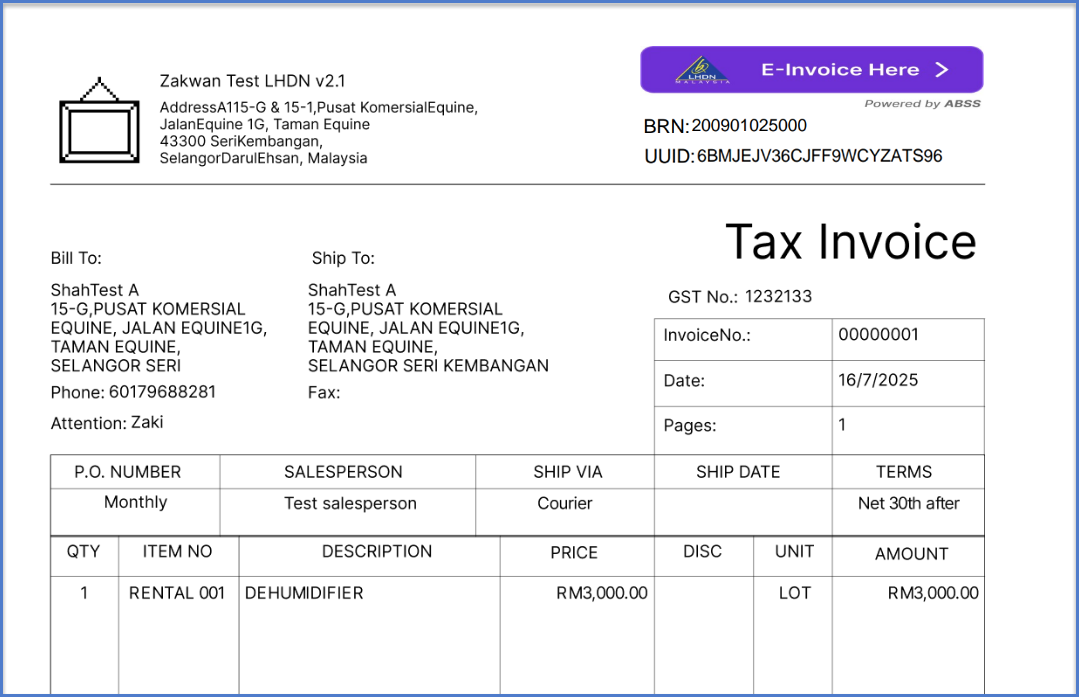Image resolution: width=1079 pixels, height=697 pixels.
Task: Click the SALESPERSON column header
Action: 343,472
